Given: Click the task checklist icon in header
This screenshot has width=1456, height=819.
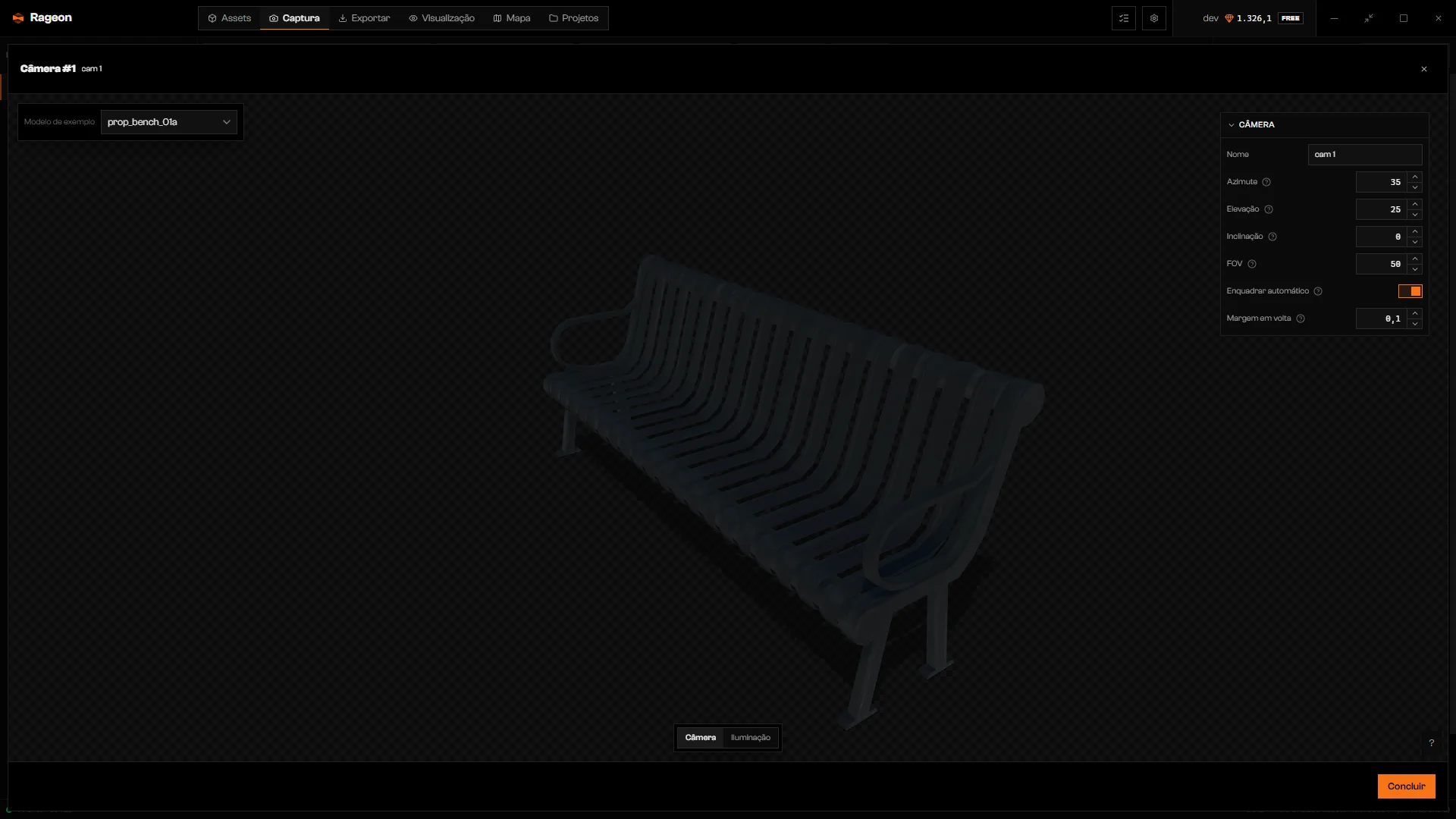Looking at the screenshot, I should (x=1124, y=18).
